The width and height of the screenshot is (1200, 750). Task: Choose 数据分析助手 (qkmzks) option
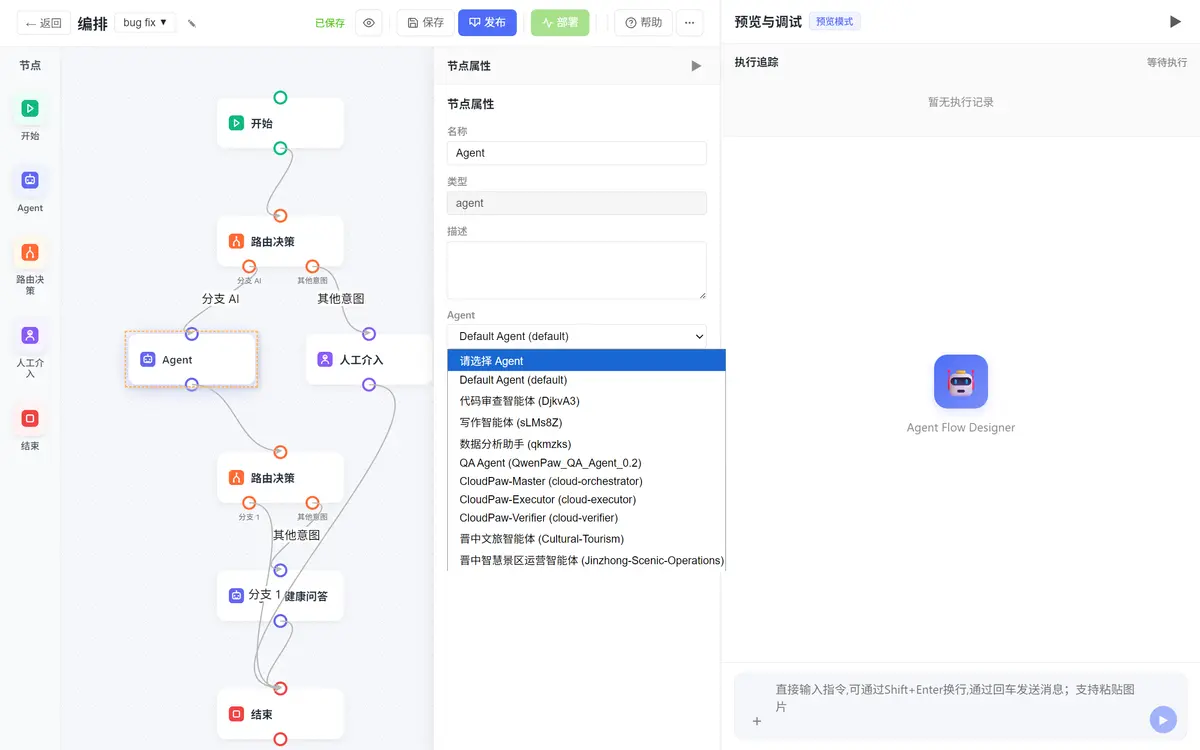coord(586,444)
